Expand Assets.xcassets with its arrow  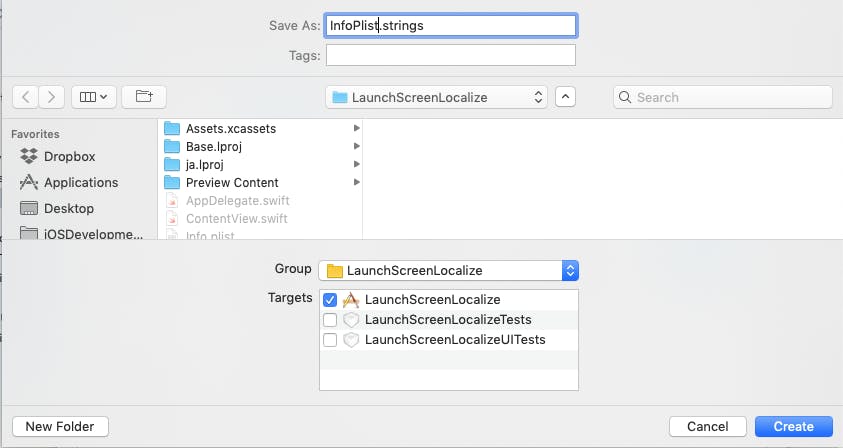[356, 128]
